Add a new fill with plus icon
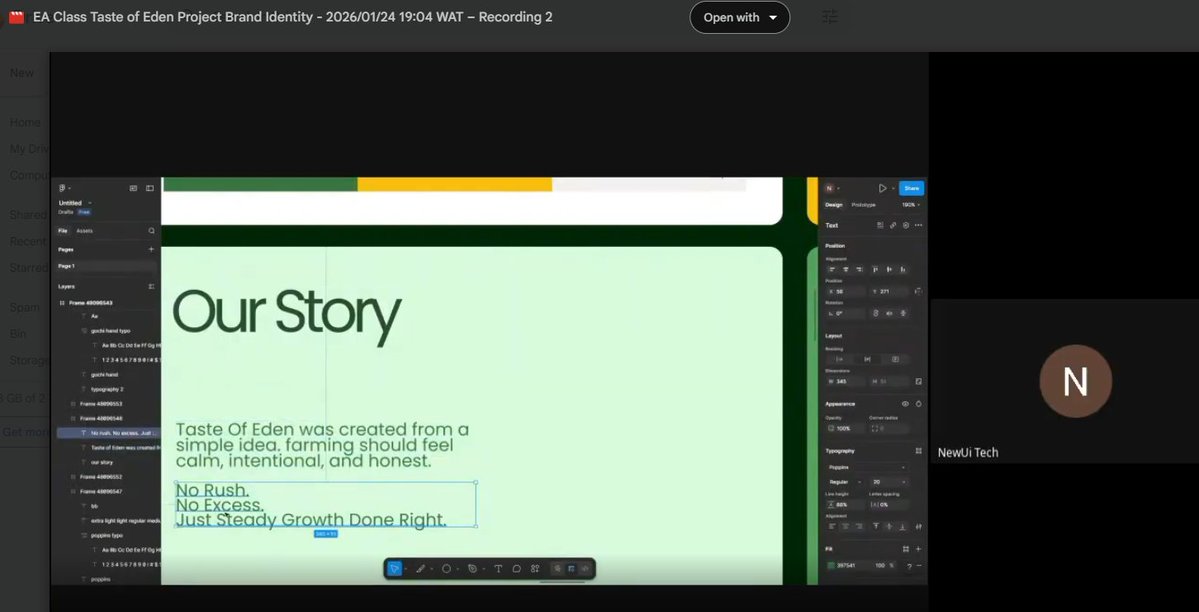 click(x=918, y=549)
